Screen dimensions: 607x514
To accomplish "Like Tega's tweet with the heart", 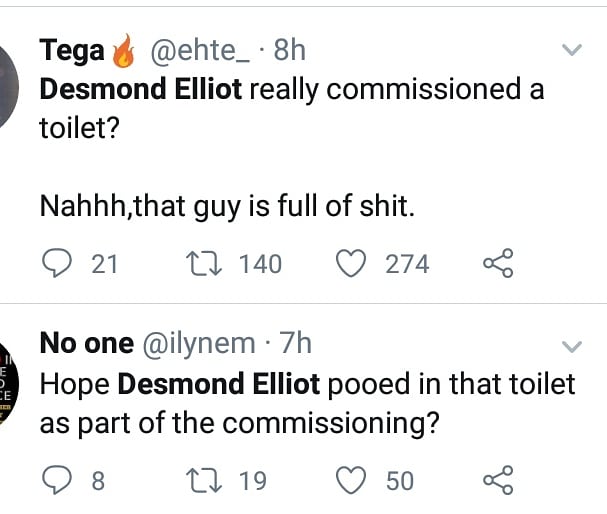I will [350, 263].
